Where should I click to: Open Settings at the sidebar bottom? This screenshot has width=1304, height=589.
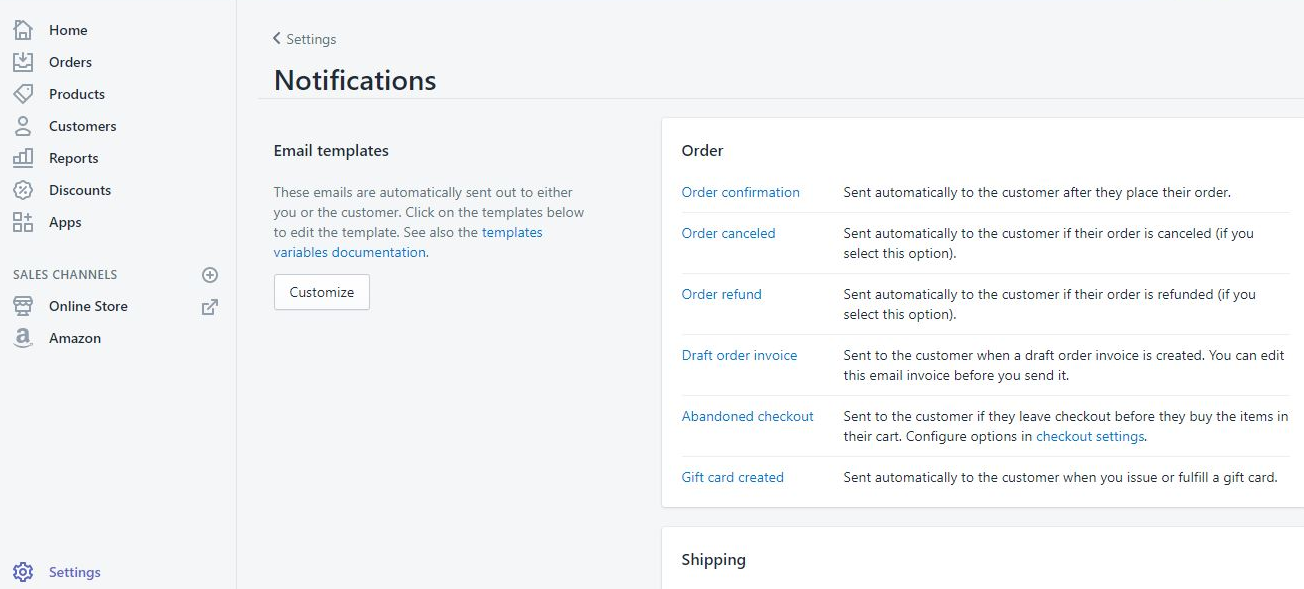tap(75, 572)
